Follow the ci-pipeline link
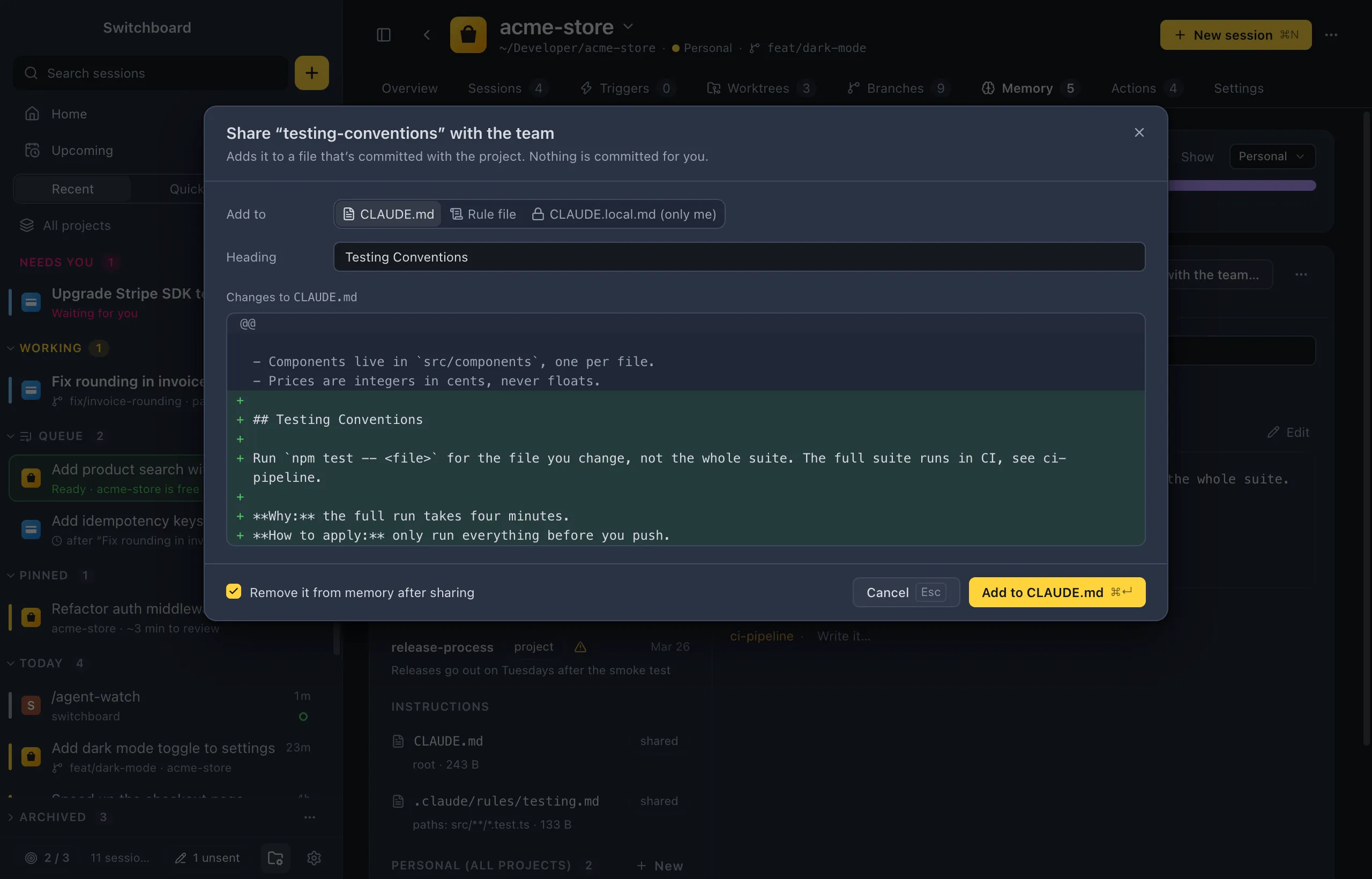The width and height of the screenshot is (1372, 879). tap(762, 636)
